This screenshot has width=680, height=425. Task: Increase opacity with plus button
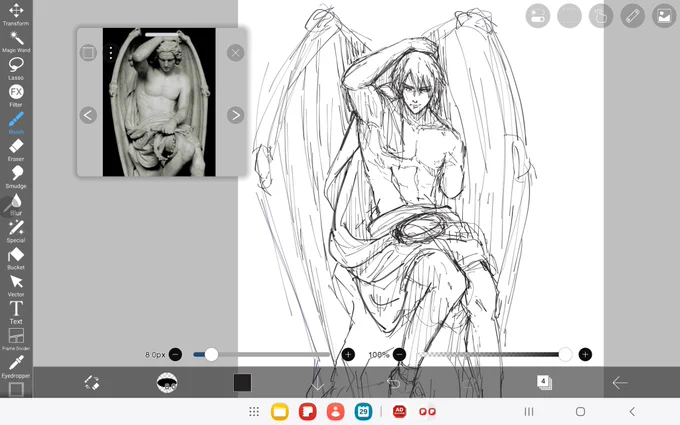585,355
